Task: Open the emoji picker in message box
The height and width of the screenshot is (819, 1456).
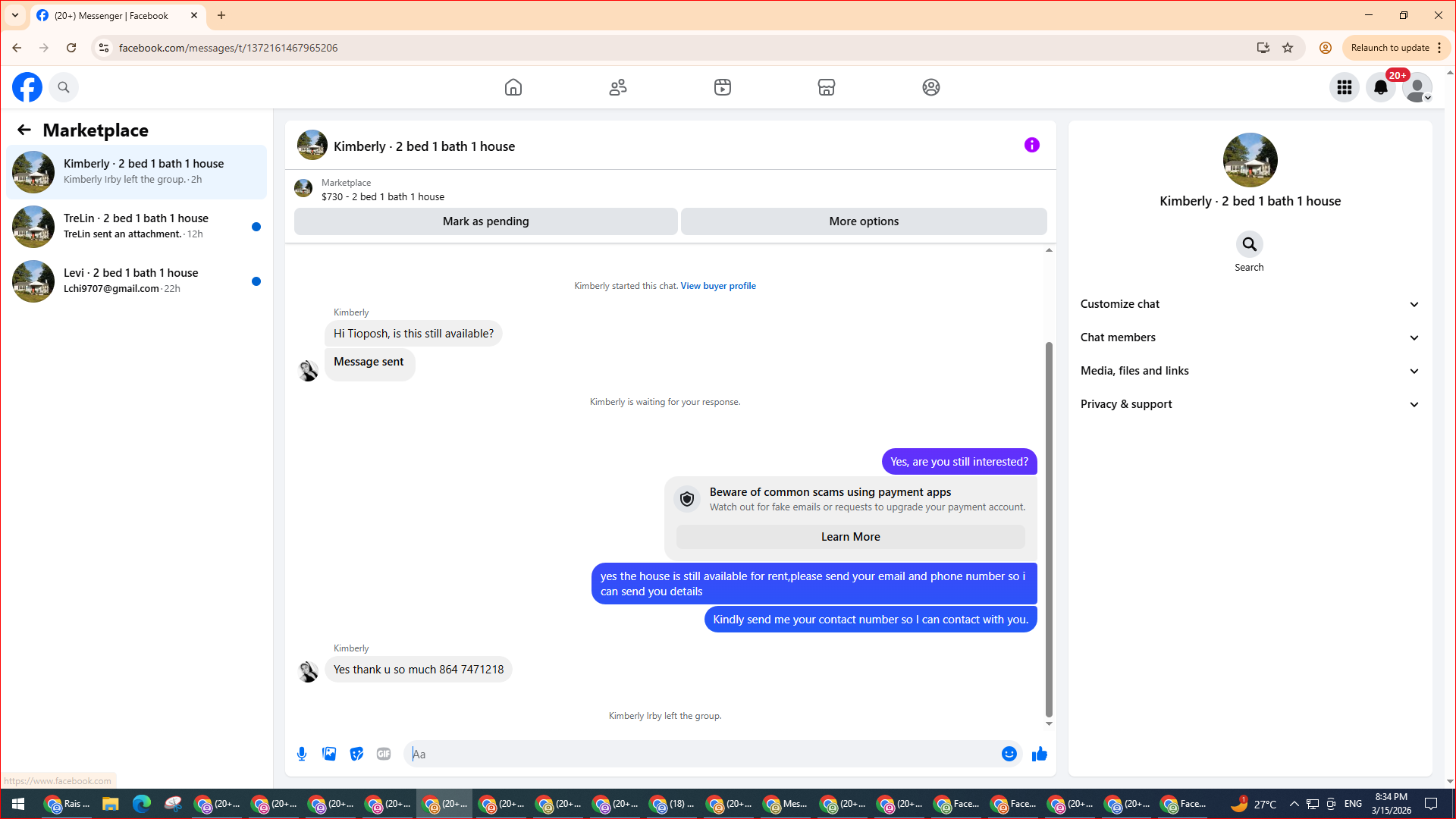Action: pyautogui.click(x=1009, y=754)
